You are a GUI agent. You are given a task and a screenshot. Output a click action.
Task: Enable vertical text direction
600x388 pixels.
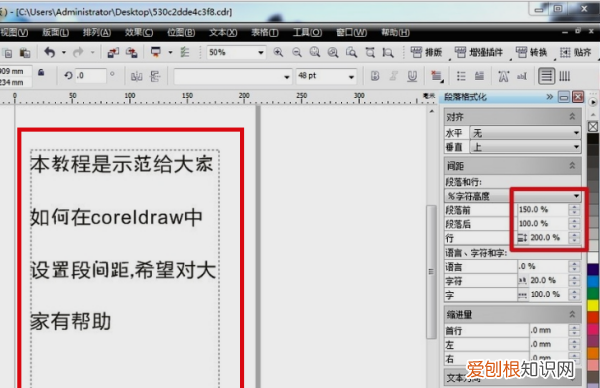pos(565,76)
